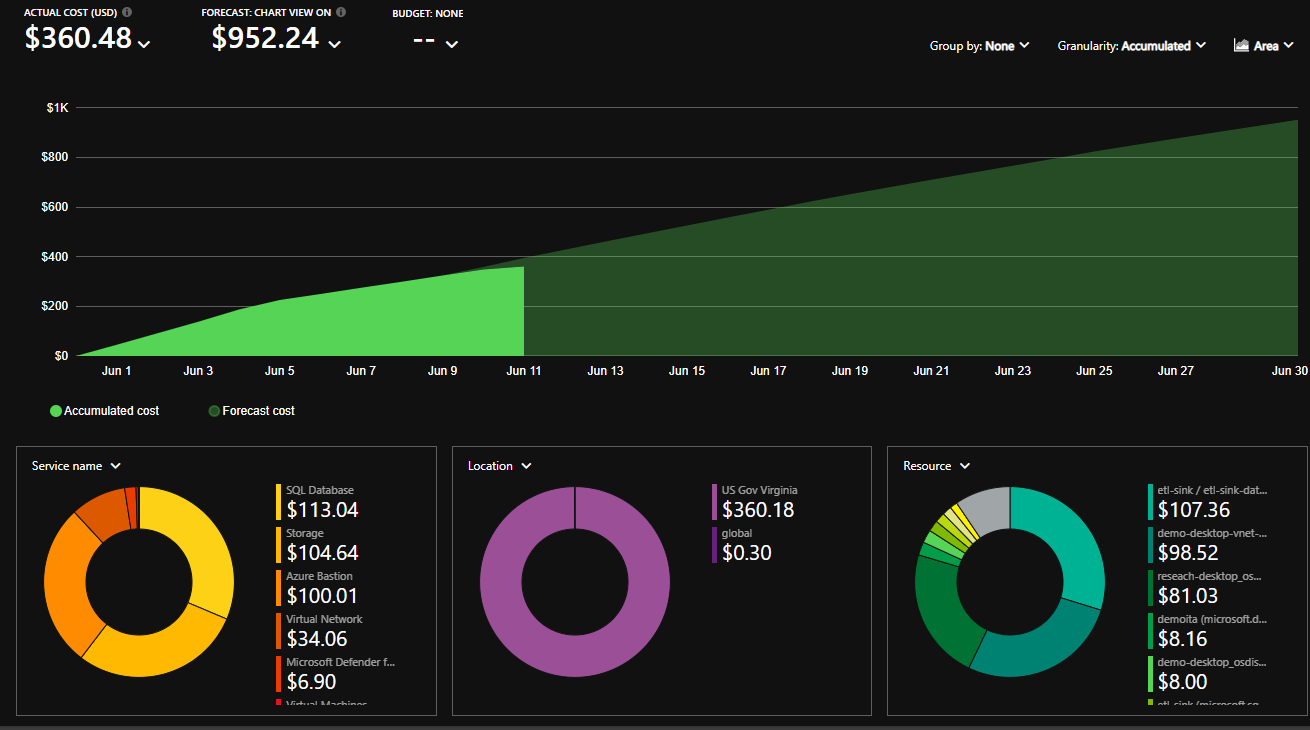Screen dimensions: 1310x730
Task: Click the US Gov Virginia purple swatch
Action: [714, 502]
